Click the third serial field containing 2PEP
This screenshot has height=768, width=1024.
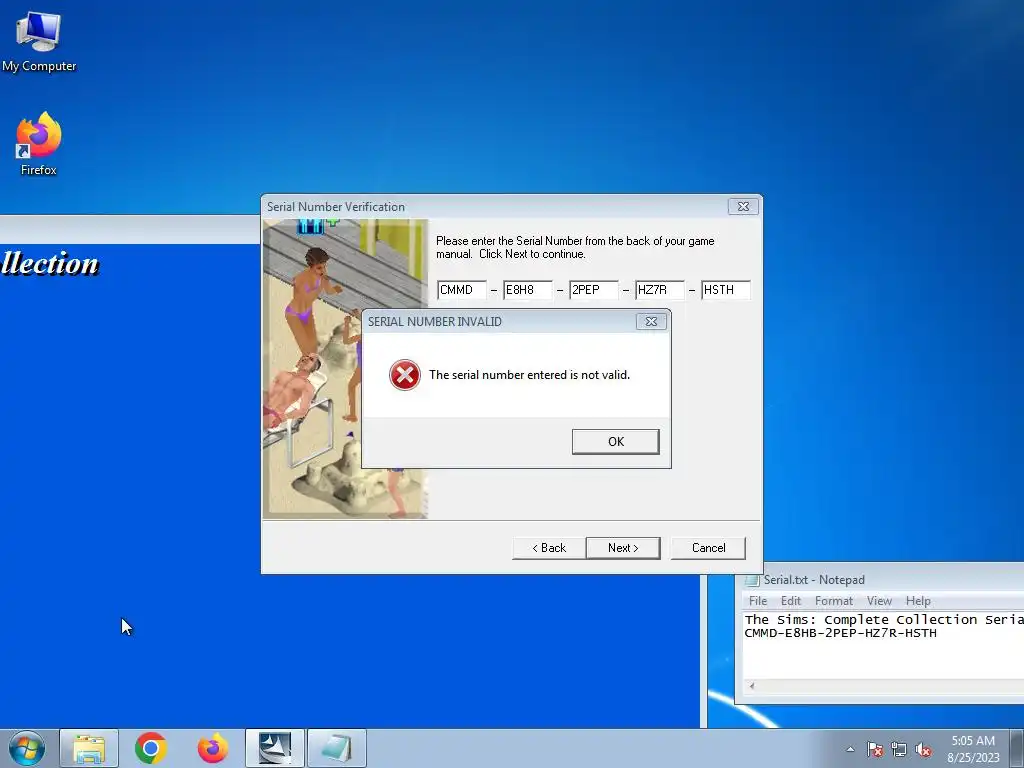tap(594, 290)
